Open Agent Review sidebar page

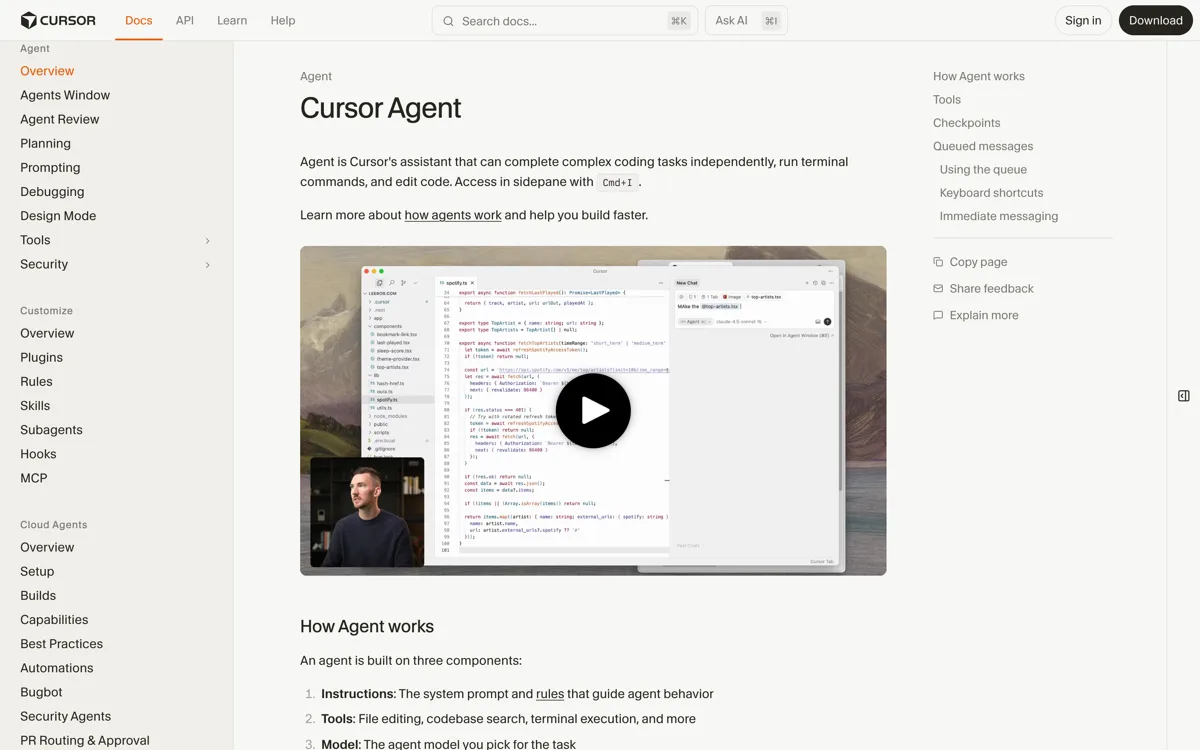click(x=60, y=119)
